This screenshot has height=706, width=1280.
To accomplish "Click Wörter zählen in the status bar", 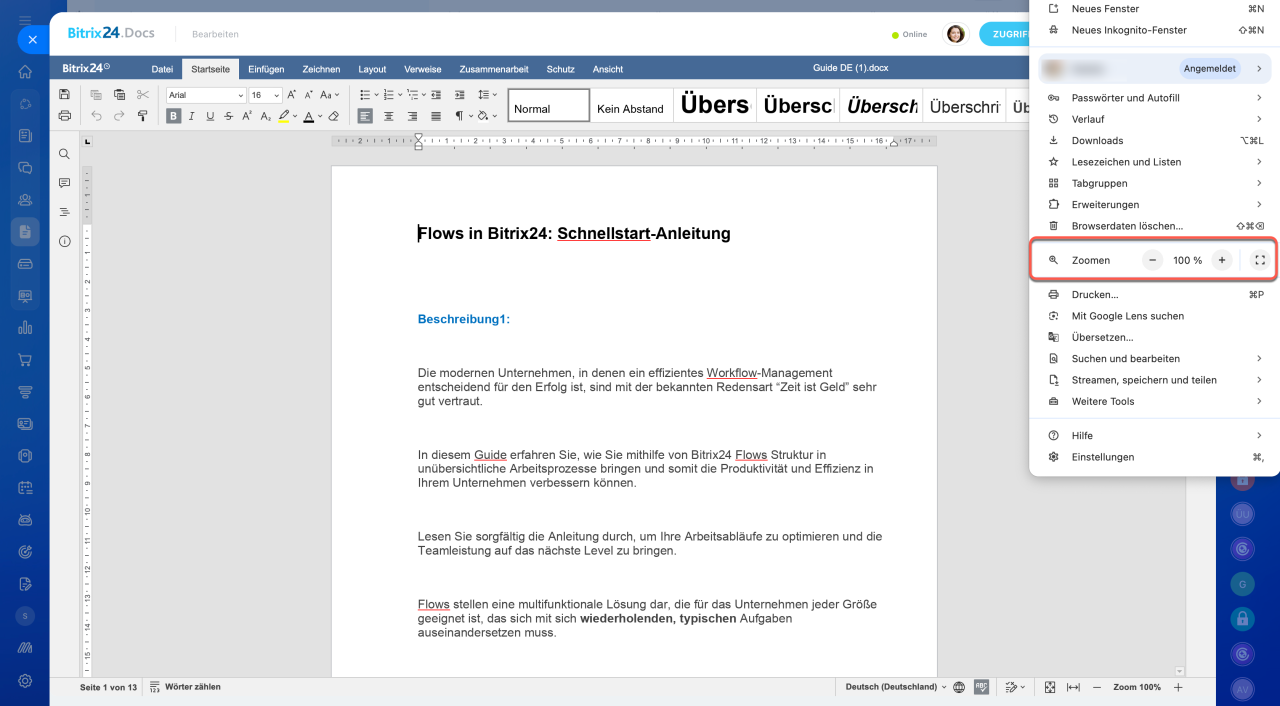I will click(x=185, y=687).
